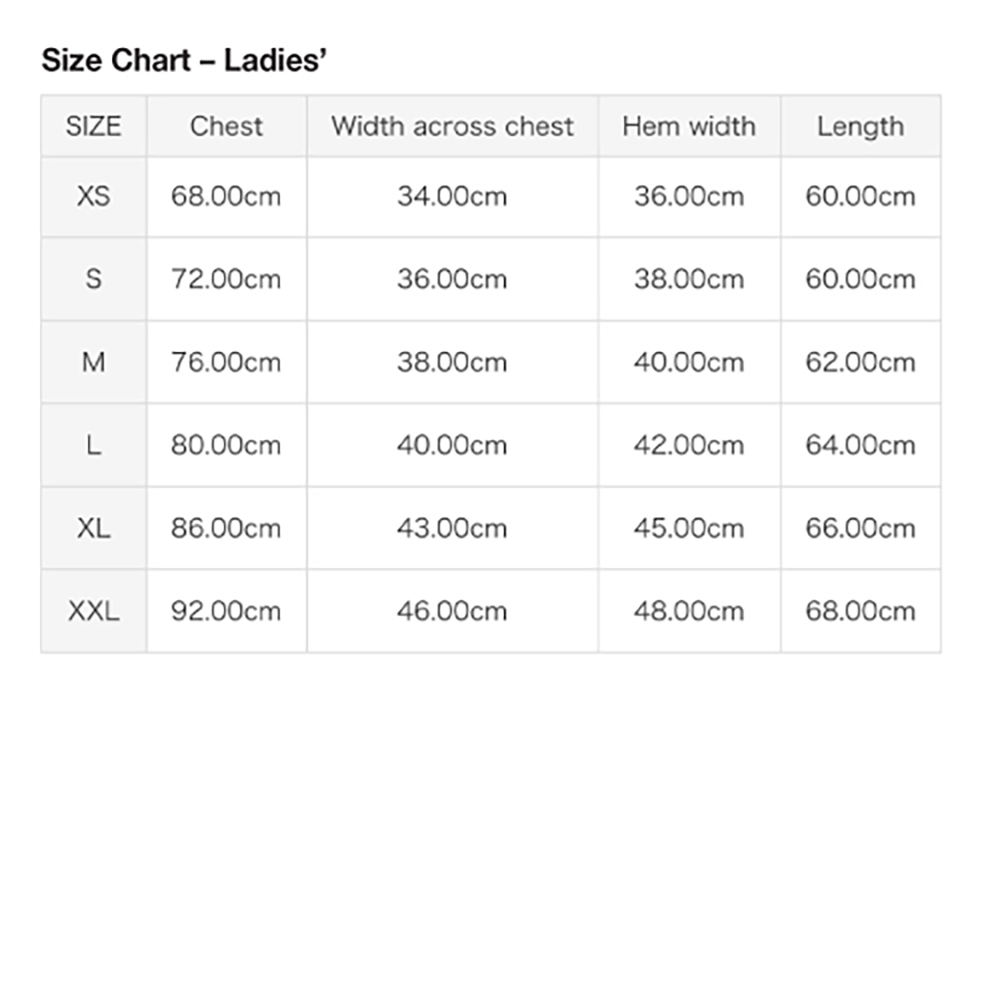This screenshot has width=1000, height=1000.
Task: Click the L size row label
Action: (x=94, y=445)
